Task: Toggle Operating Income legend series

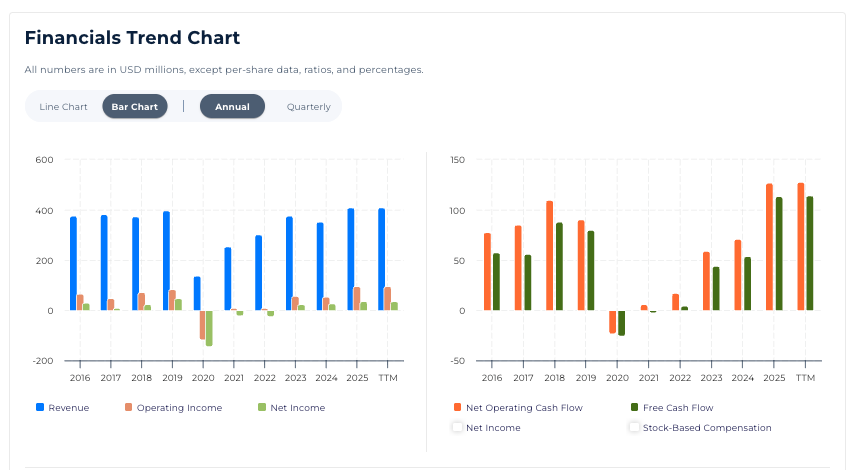Action: (x=179, y=408)
